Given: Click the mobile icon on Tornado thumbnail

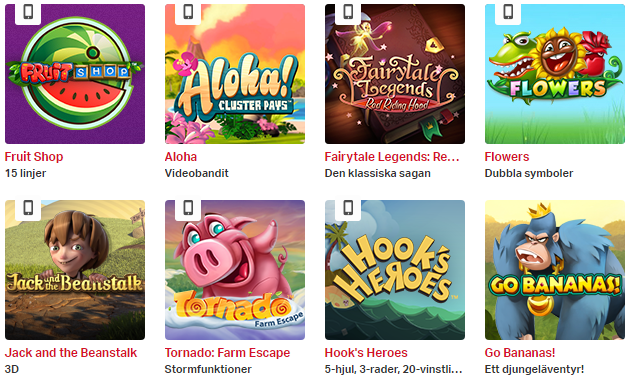Looking at the screenshot, I should 188,208.
